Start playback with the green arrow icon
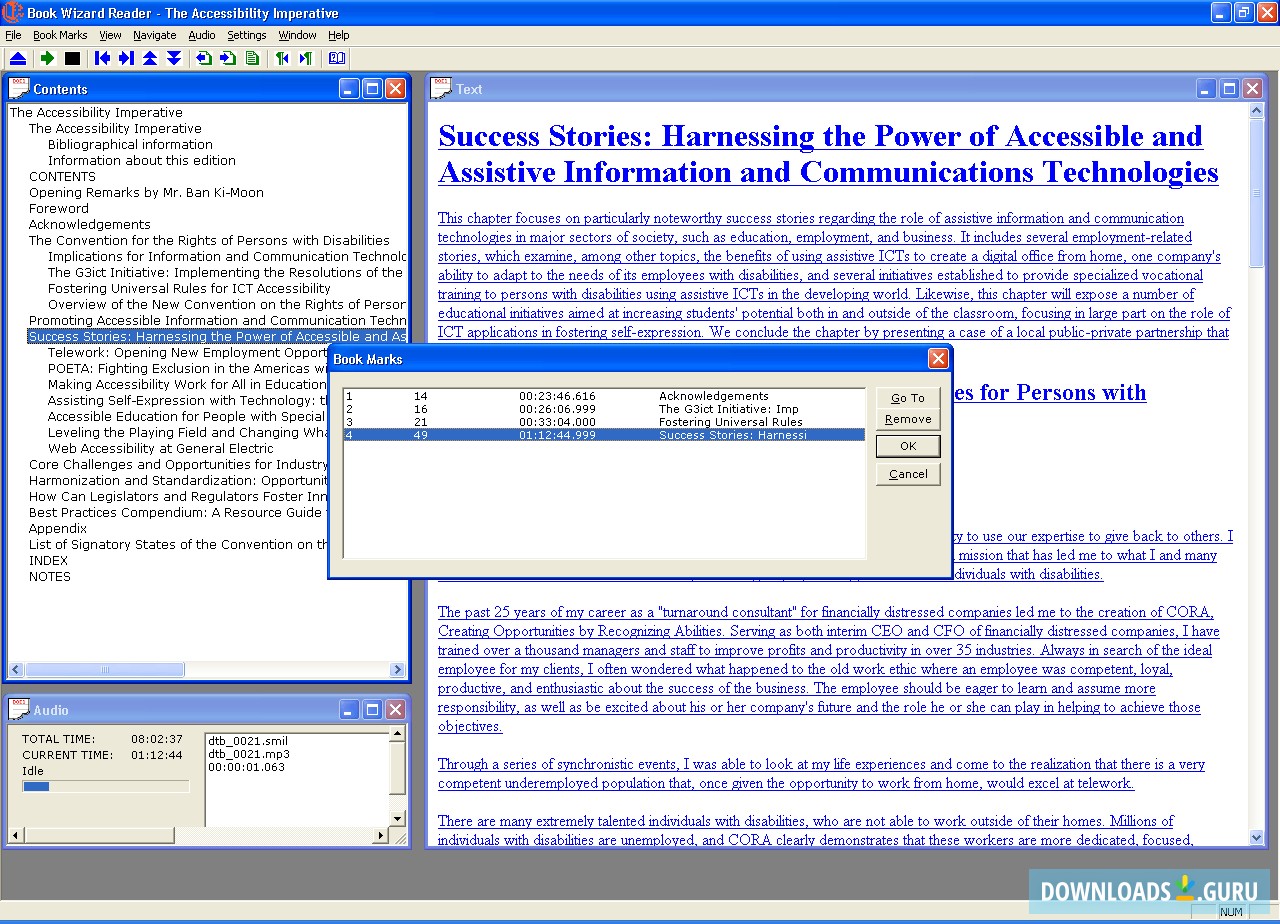The height and width of the screenshot is (924, 1280). 47,58
